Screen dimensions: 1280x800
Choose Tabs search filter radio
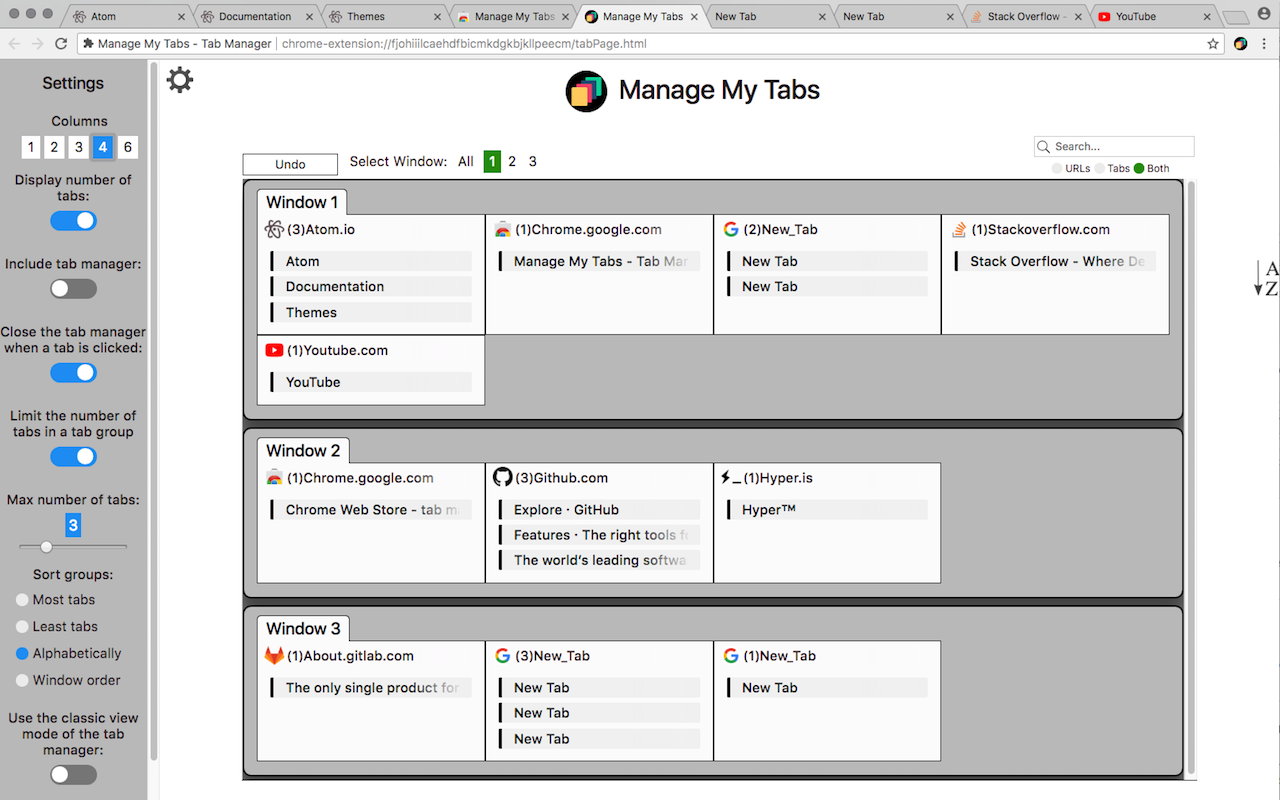(x=1100, y=169)
